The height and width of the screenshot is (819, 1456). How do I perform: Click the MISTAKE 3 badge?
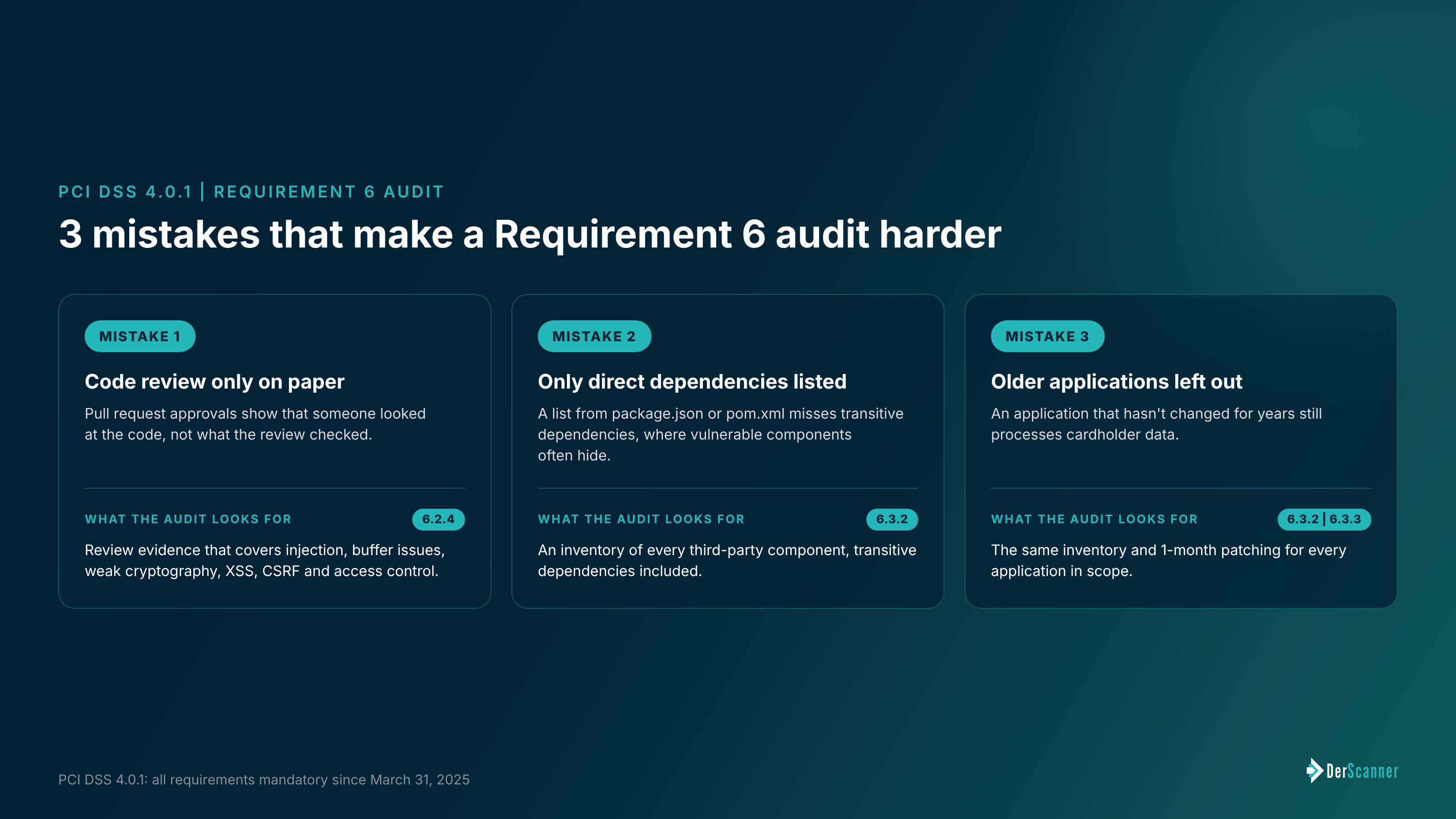tap(1047, 336)
